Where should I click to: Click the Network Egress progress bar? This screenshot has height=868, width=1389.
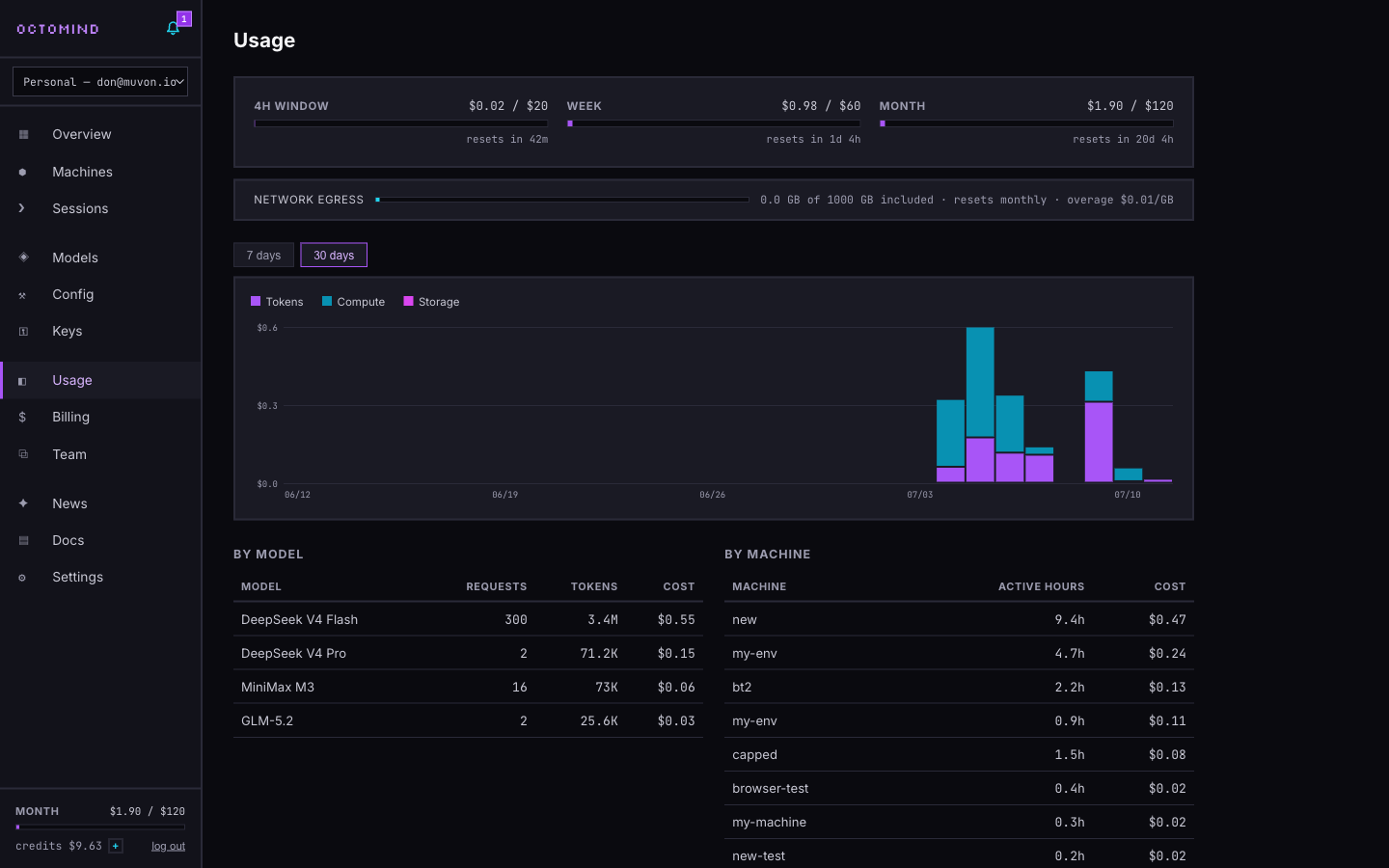[x=562, y=200]
